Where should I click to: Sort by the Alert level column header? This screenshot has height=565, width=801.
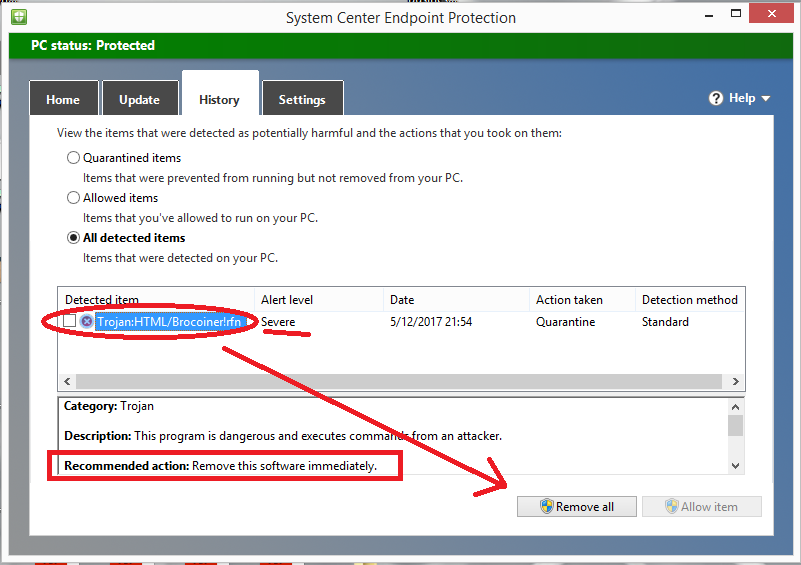(x=319, y=299)
